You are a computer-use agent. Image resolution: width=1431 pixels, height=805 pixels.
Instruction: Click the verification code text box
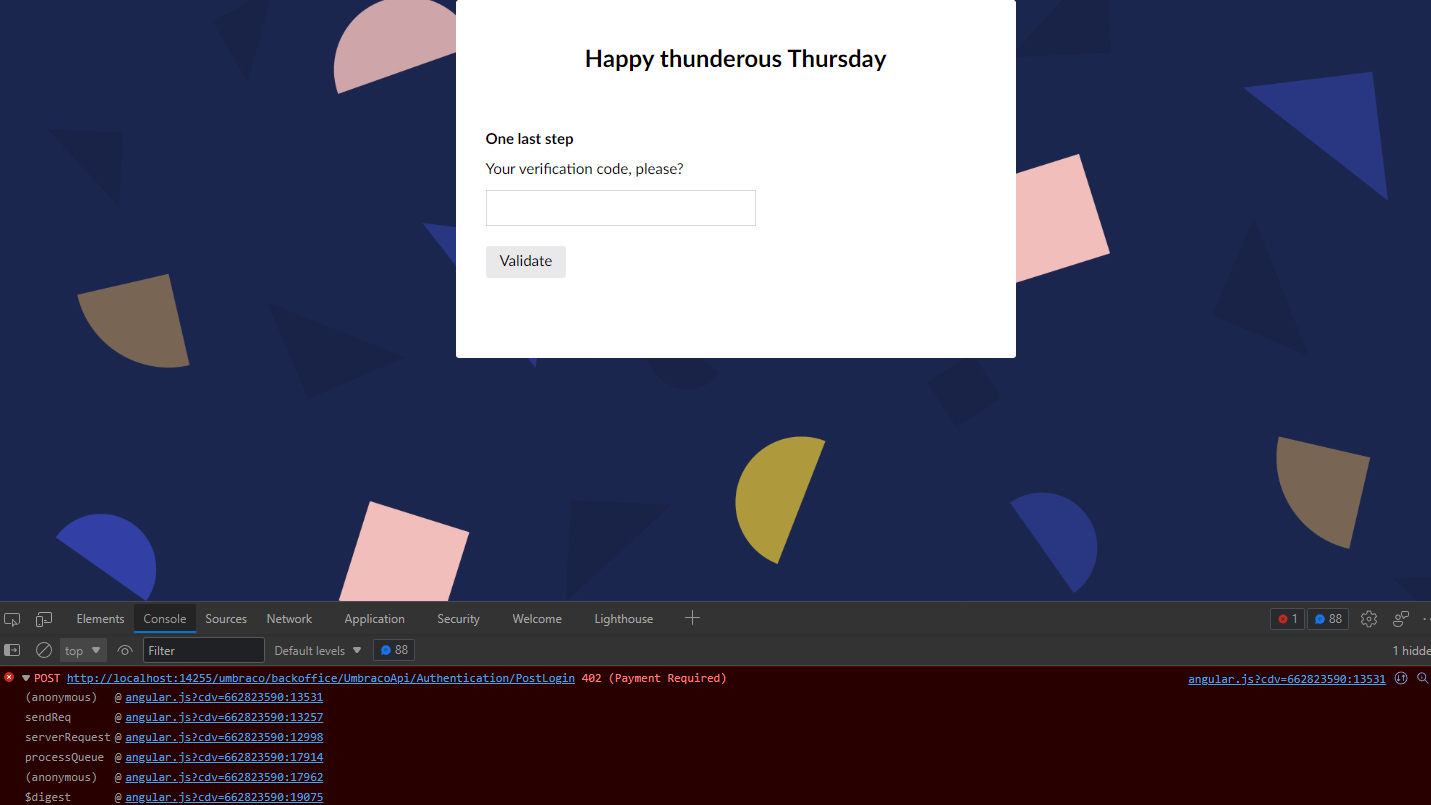(620, 207)
